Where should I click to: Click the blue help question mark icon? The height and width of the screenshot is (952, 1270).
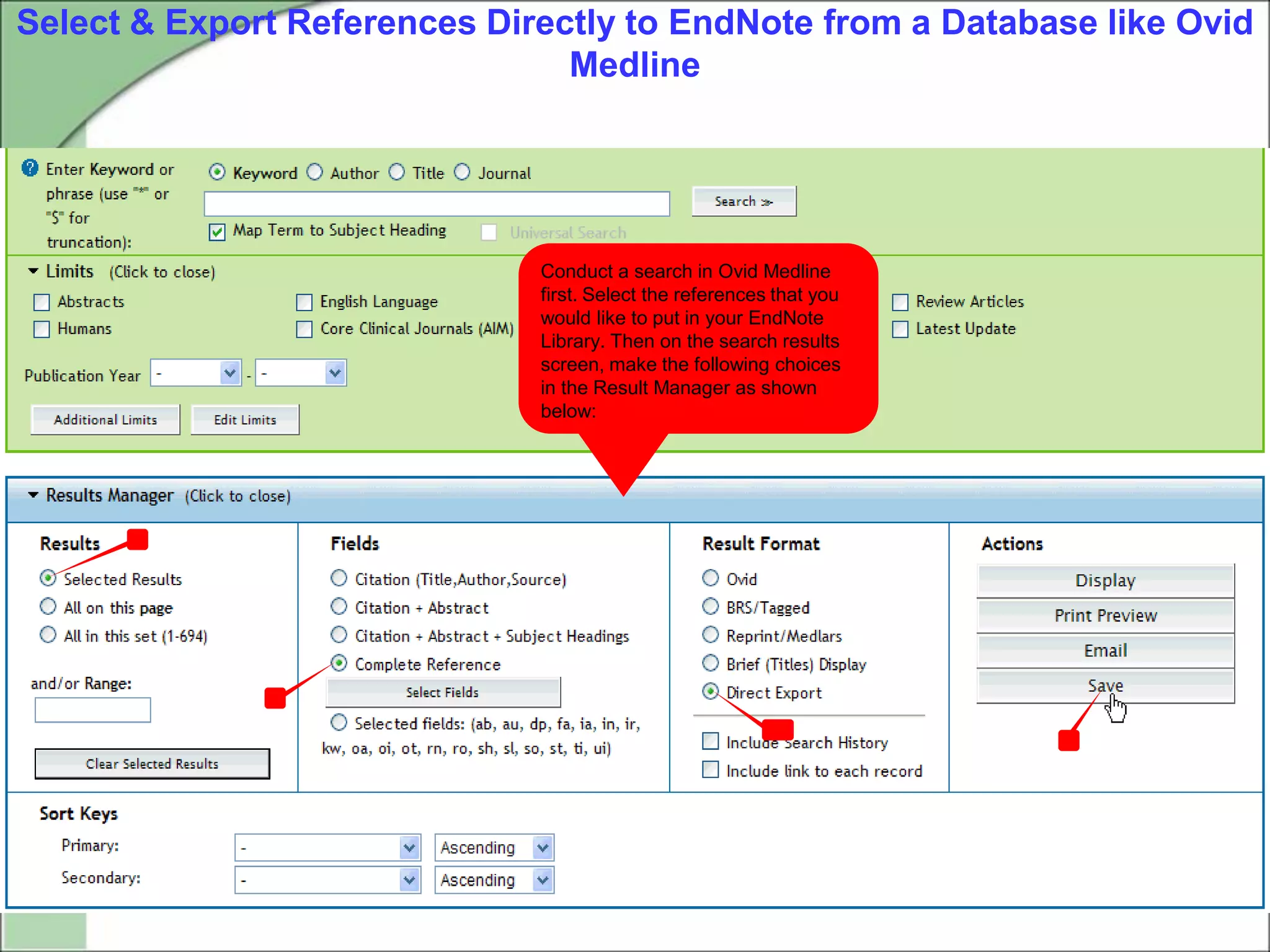30,168
